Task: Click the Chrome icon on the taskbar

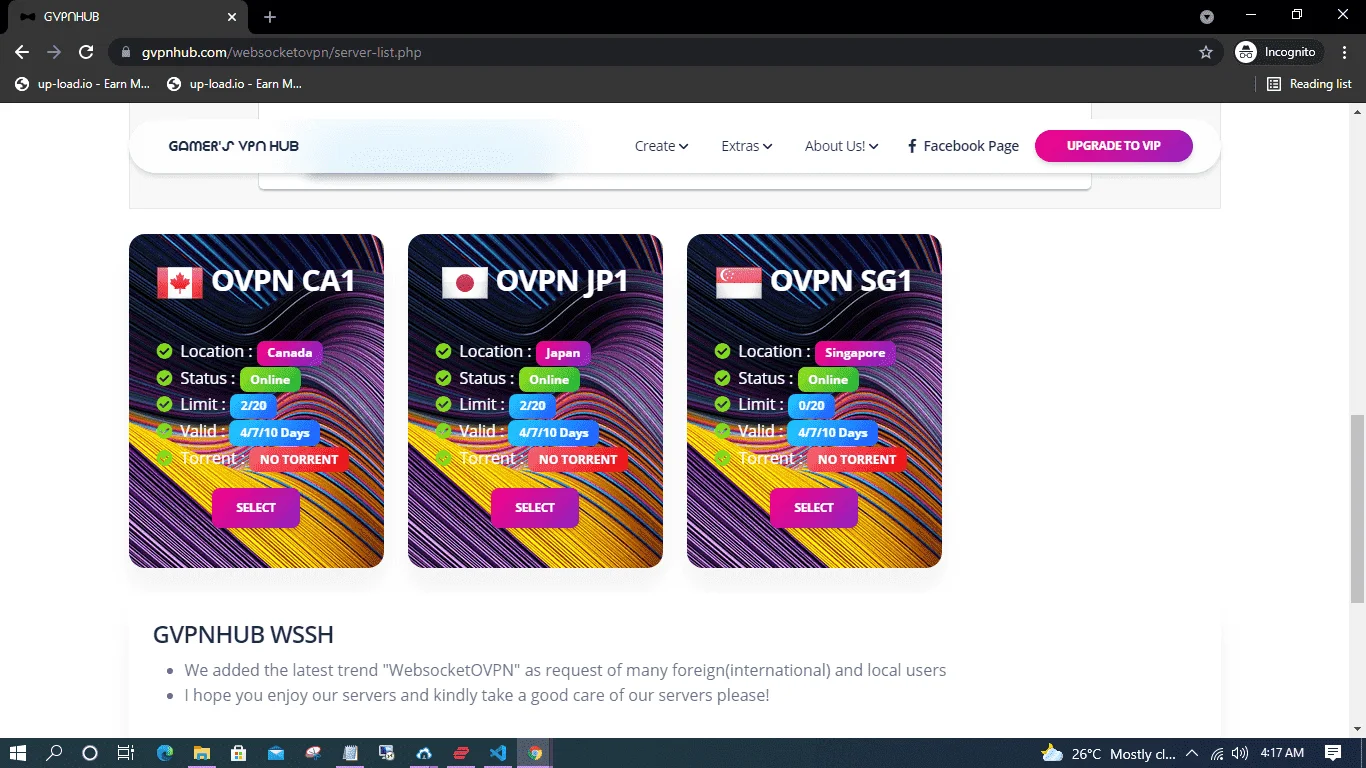Action: [x=535, y=753]
